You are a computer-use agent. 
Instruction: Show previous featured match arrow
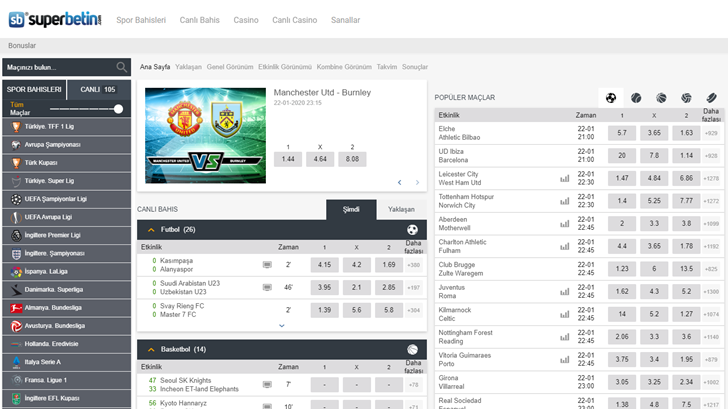[x=399, y=182]
